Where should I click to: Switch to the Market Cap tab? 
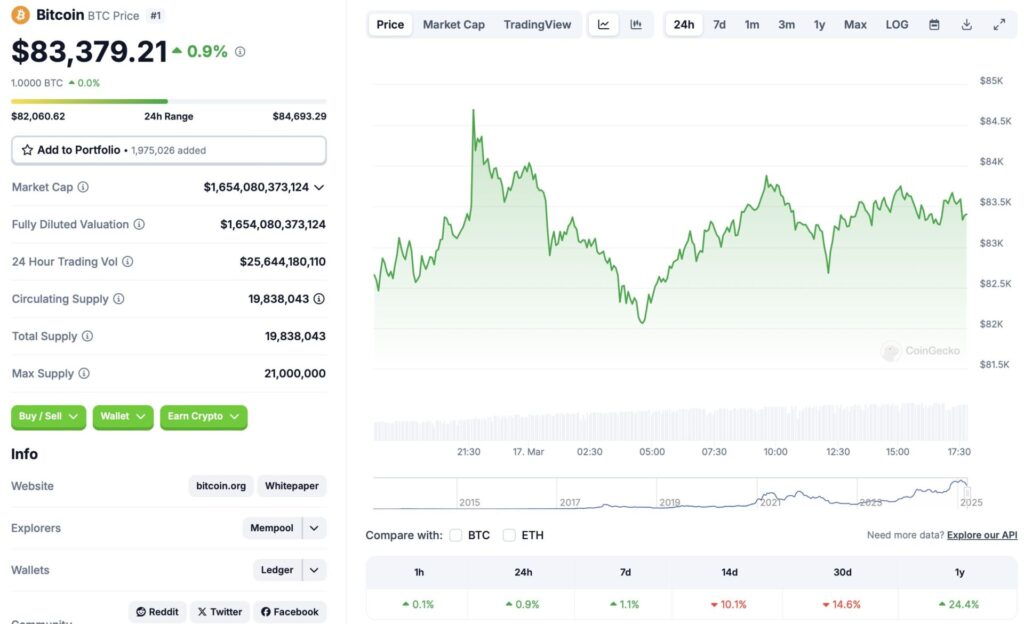(x=453, y=24)
